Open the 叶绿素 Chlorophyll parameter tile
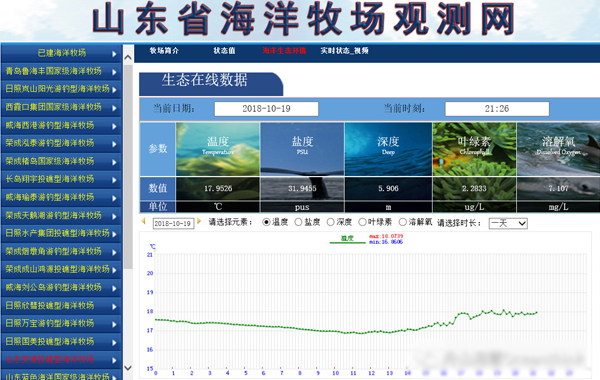Viewport: 600px width, 380px height. click(x=474, y=149)
